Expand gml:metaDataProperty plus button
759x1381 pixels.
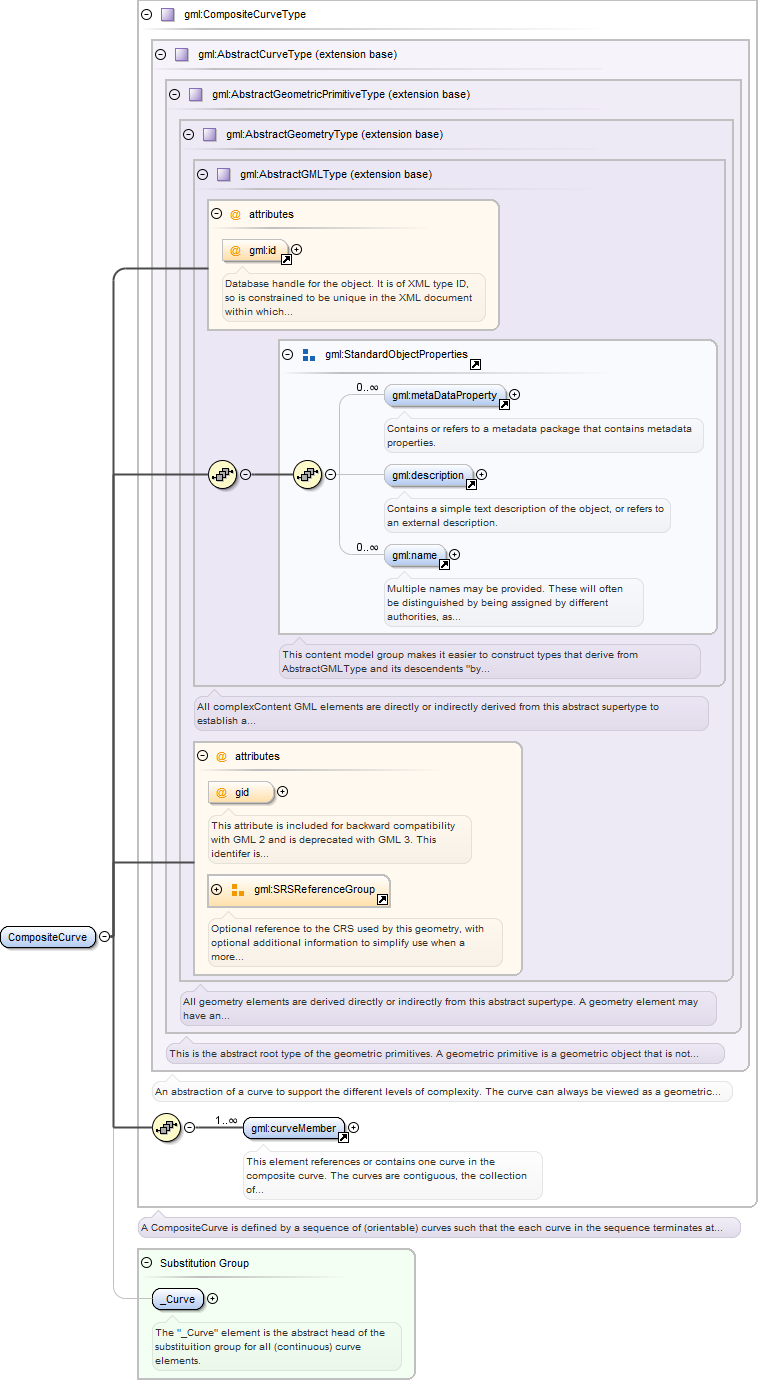[x=515, y=395]
